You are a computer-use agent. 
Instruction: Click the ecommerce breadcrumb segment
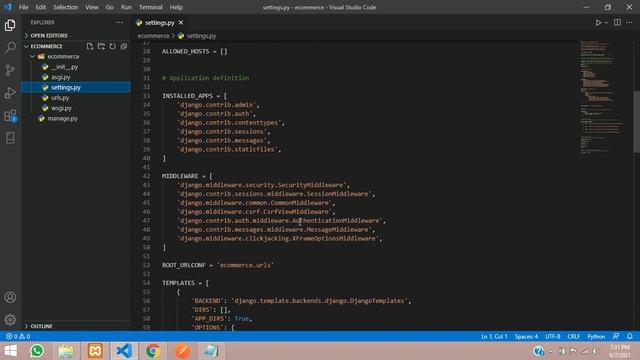(153, 36)
